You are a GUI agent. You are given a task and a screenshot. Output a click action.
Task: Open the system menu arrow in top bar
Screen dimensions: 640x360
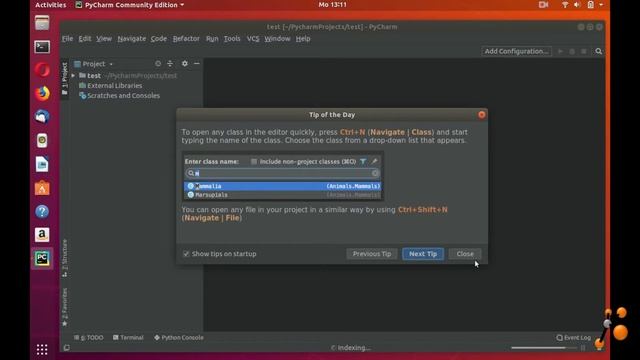click(x=601, y=5)
